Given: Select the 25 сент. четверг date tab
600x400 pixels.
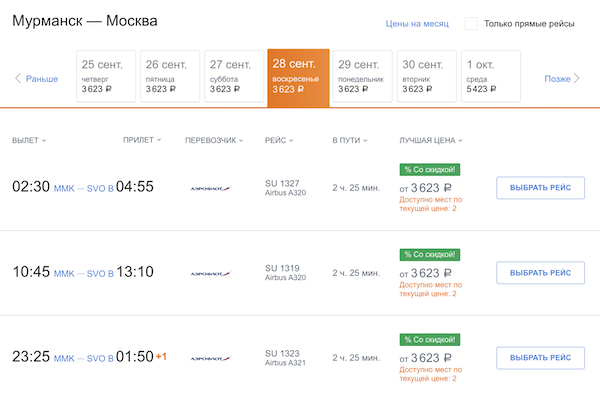Looking at the screenshot, I should pos(104,76).
